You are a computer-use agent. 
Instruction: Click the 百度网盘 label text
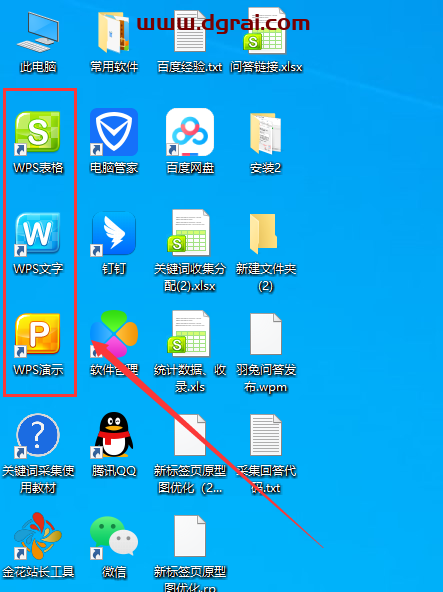pyautogui.click(x=190, y=168)
